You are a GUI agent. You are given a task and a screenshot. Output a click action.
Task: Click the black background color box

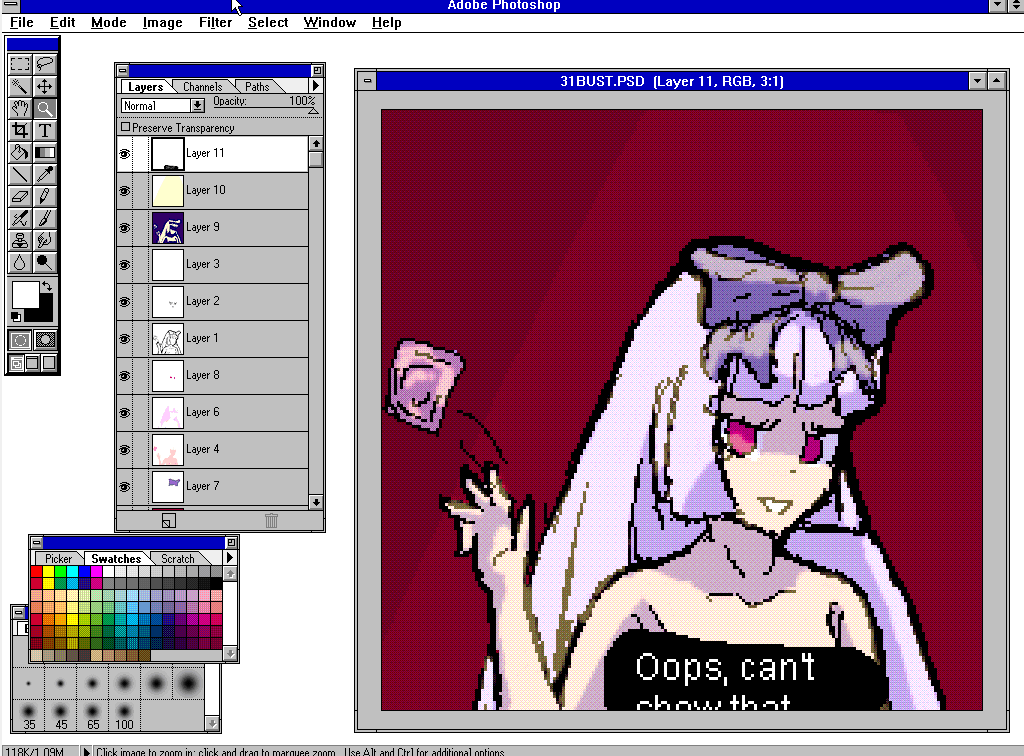click(44, 313)
